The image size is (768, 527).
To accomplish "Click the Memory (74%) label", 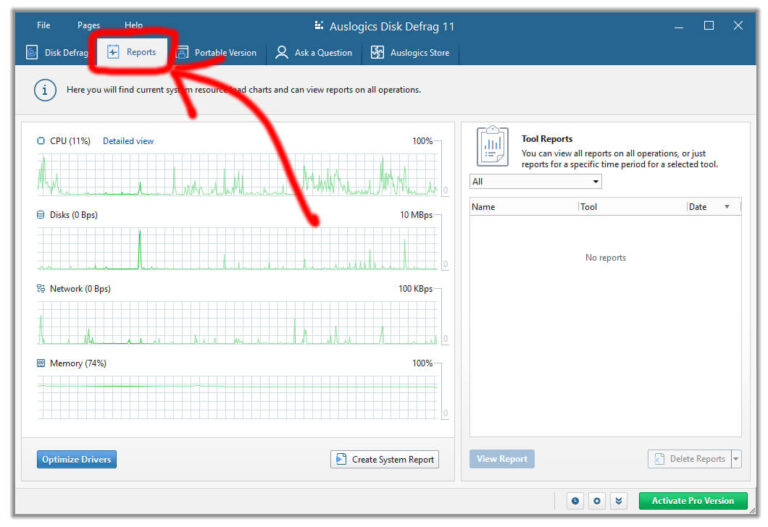I will coord(78,363).
